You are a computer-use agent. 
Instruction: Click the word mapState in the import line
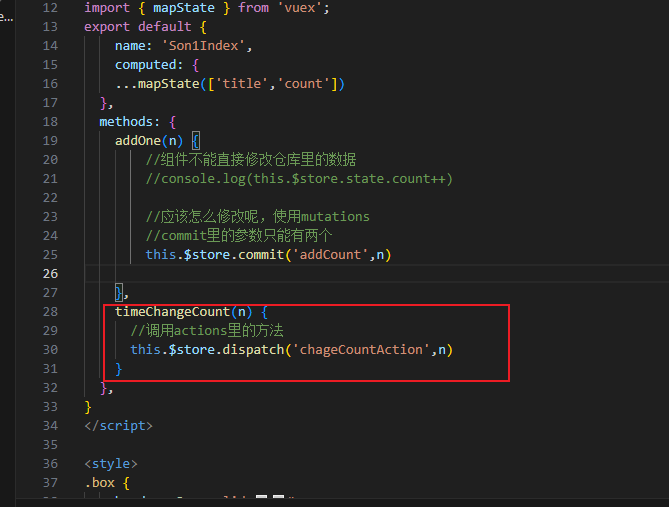[184, 8]
